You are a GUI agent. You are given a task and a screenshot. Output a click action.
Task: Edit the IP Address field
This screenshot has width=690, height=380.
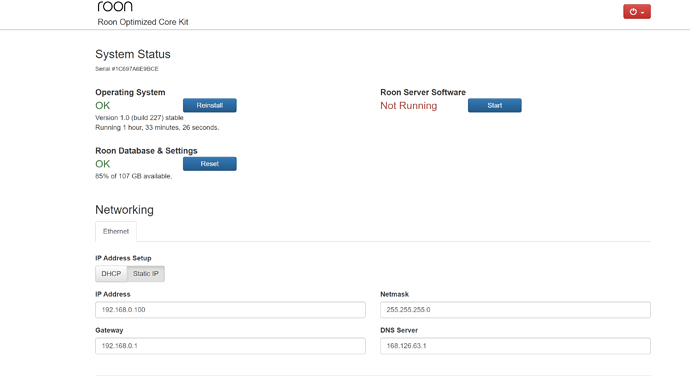pos(230,310)
